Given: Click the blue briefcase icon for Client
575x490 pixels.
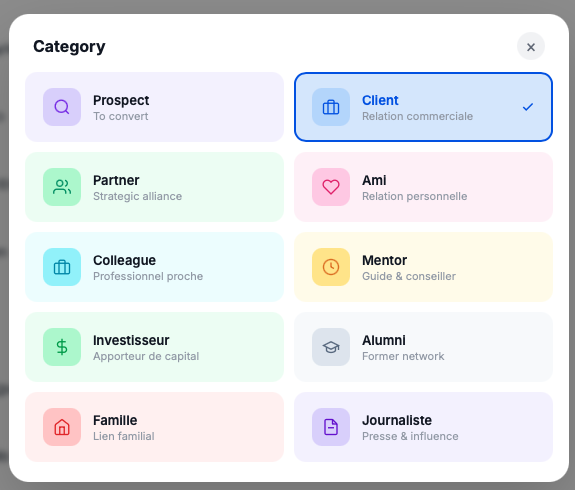Looking at the screenshot, I should [x=331, y=107].
